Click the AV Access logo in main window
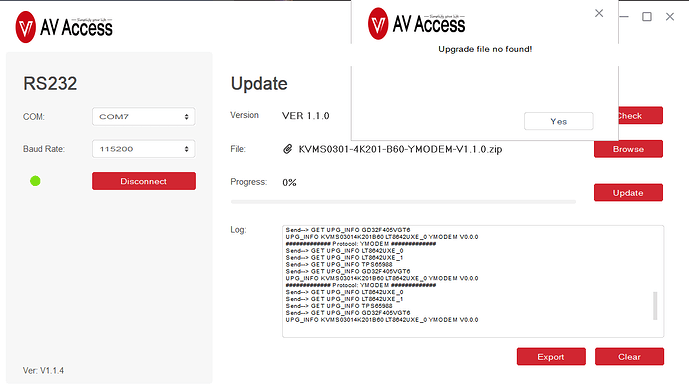 tap(64, 27)
